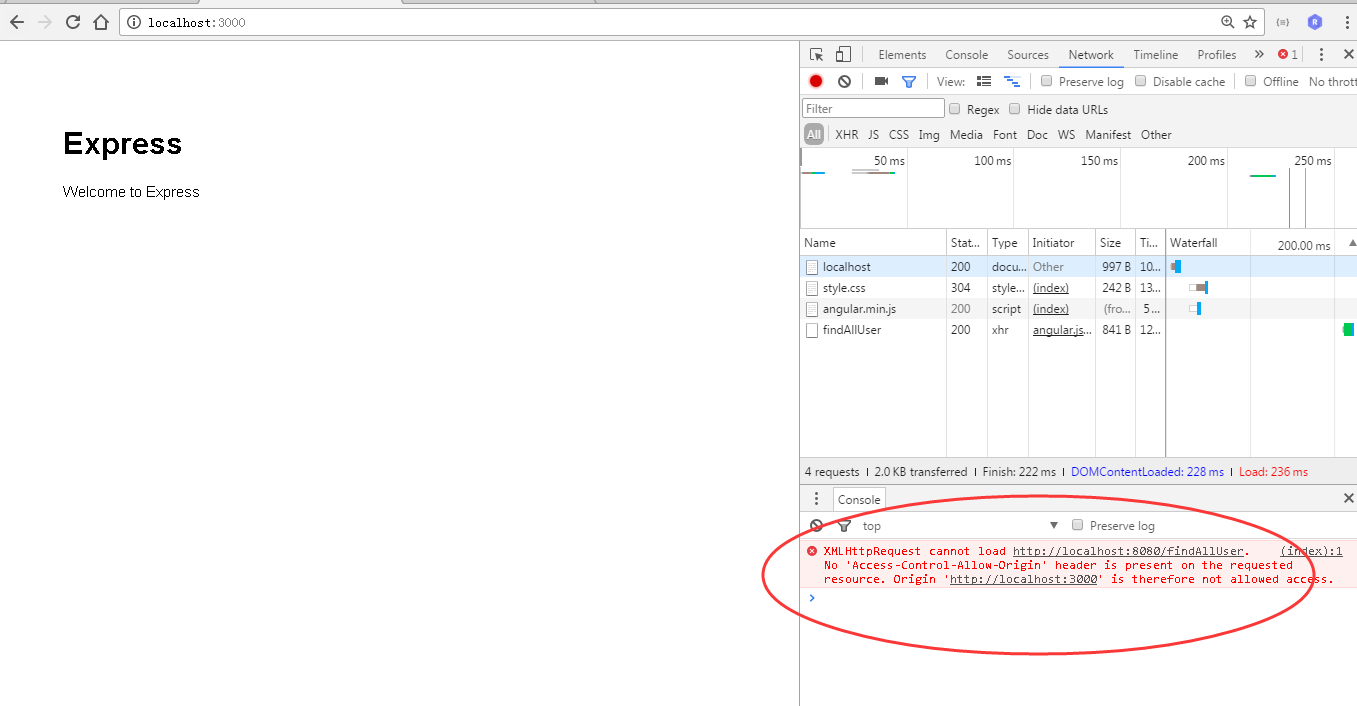Open the Chrome three-dot menu
The image size is (1357, 706).
pyautogui.click(x=1345, y=22)
